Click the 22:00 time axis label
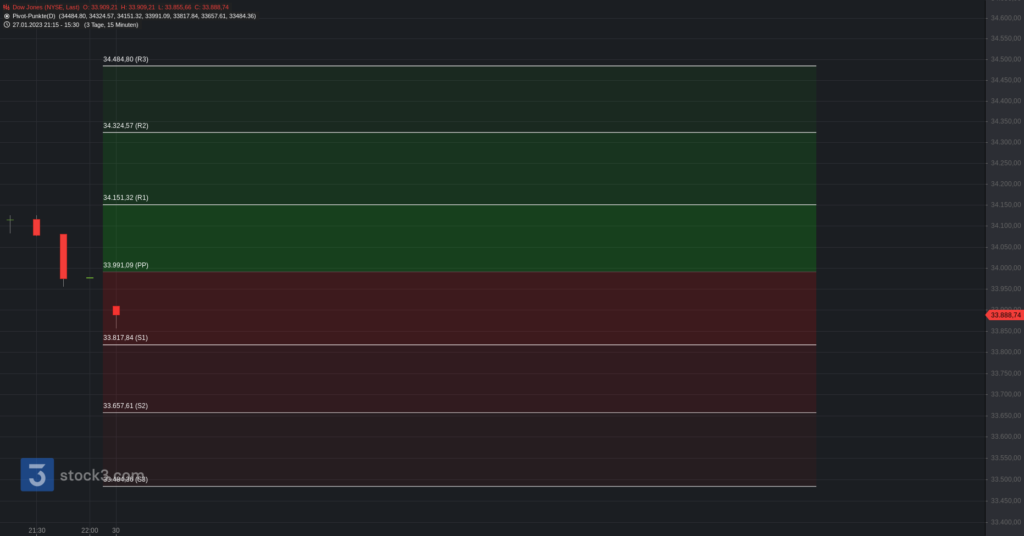This screenshot has width=1024, height=536. 89,530
